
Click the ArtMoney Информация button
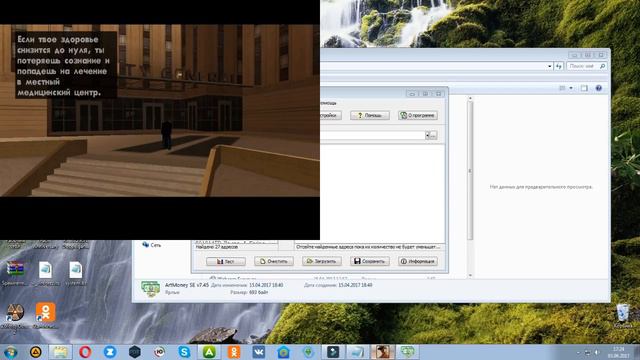click(418, 261)
